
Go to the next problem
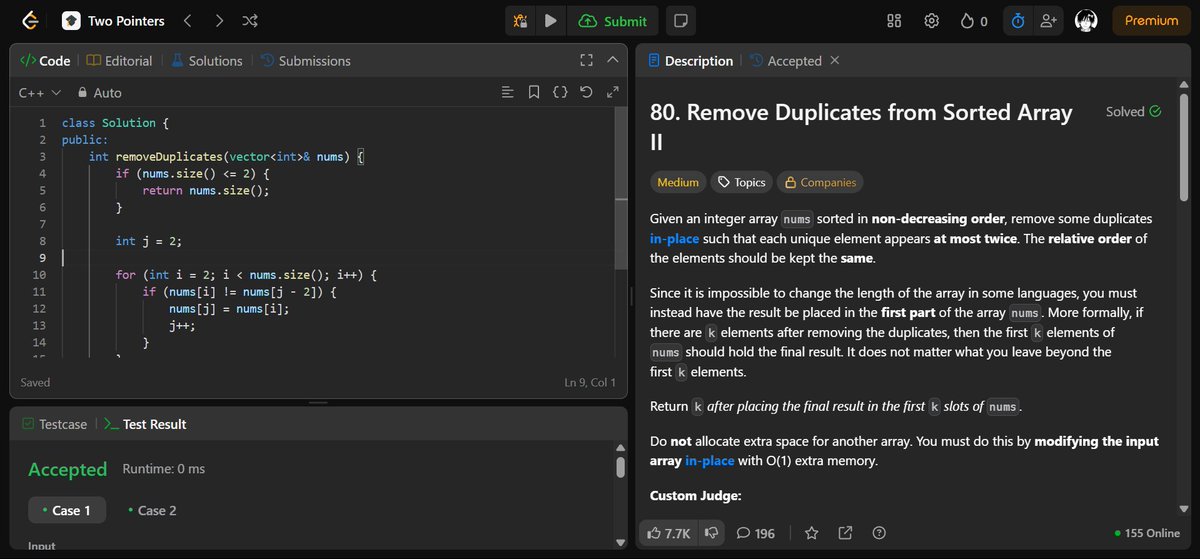click(x=219, y=20)
